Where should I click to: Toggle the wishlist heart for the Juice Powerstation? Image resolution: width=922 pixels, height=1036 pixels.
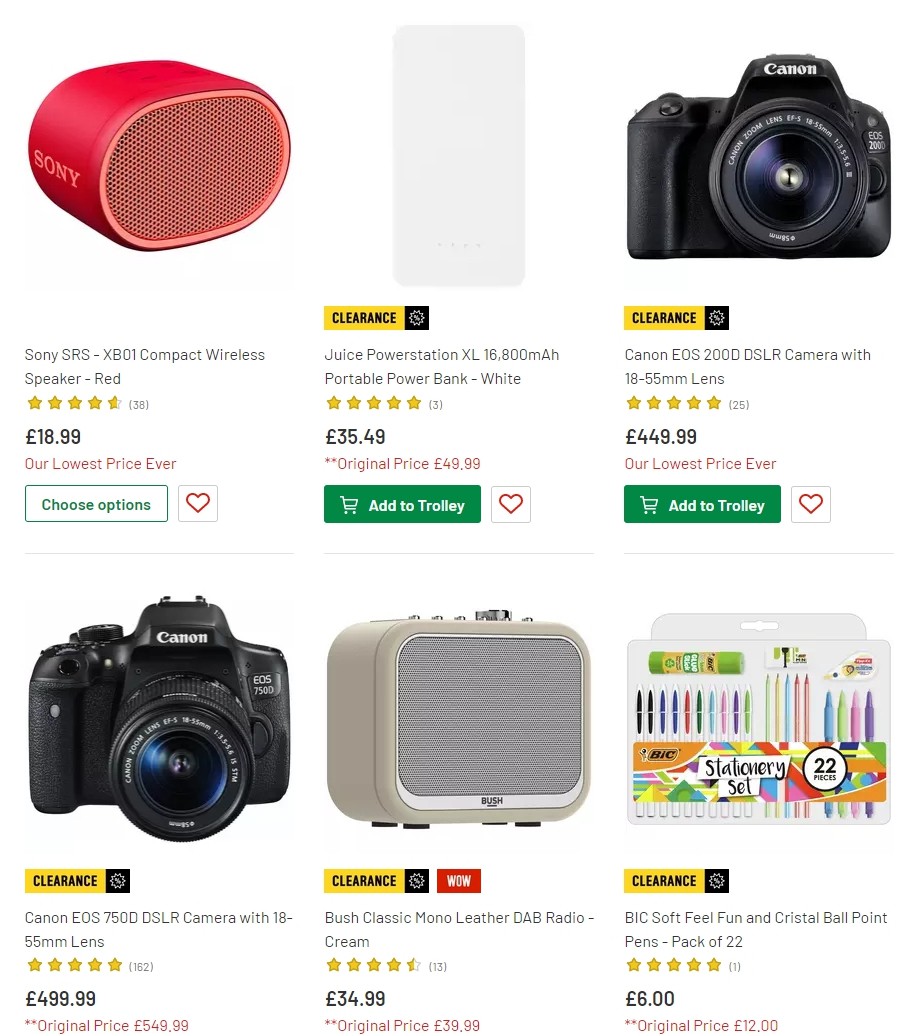click(510, 504)
